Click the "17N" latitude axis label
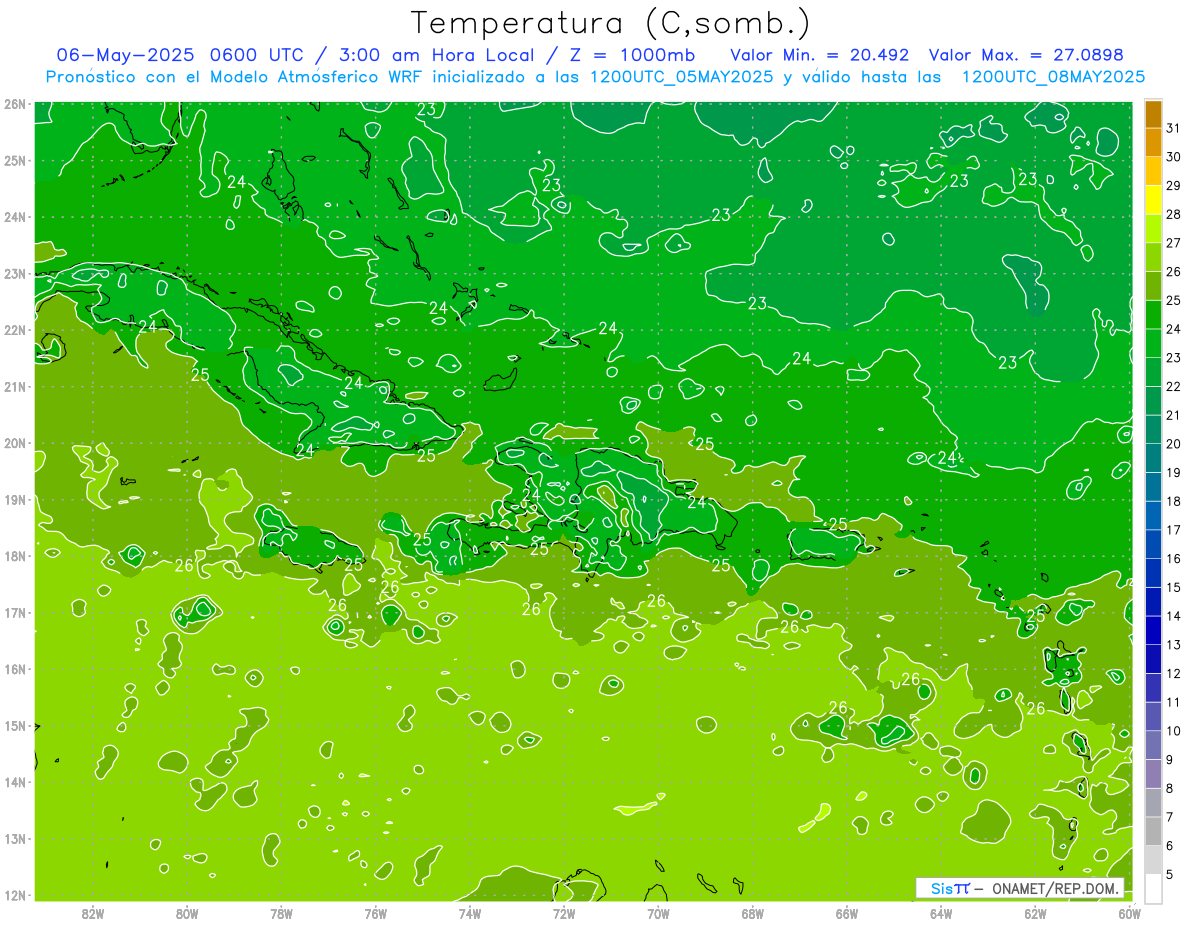 point(14,612)
